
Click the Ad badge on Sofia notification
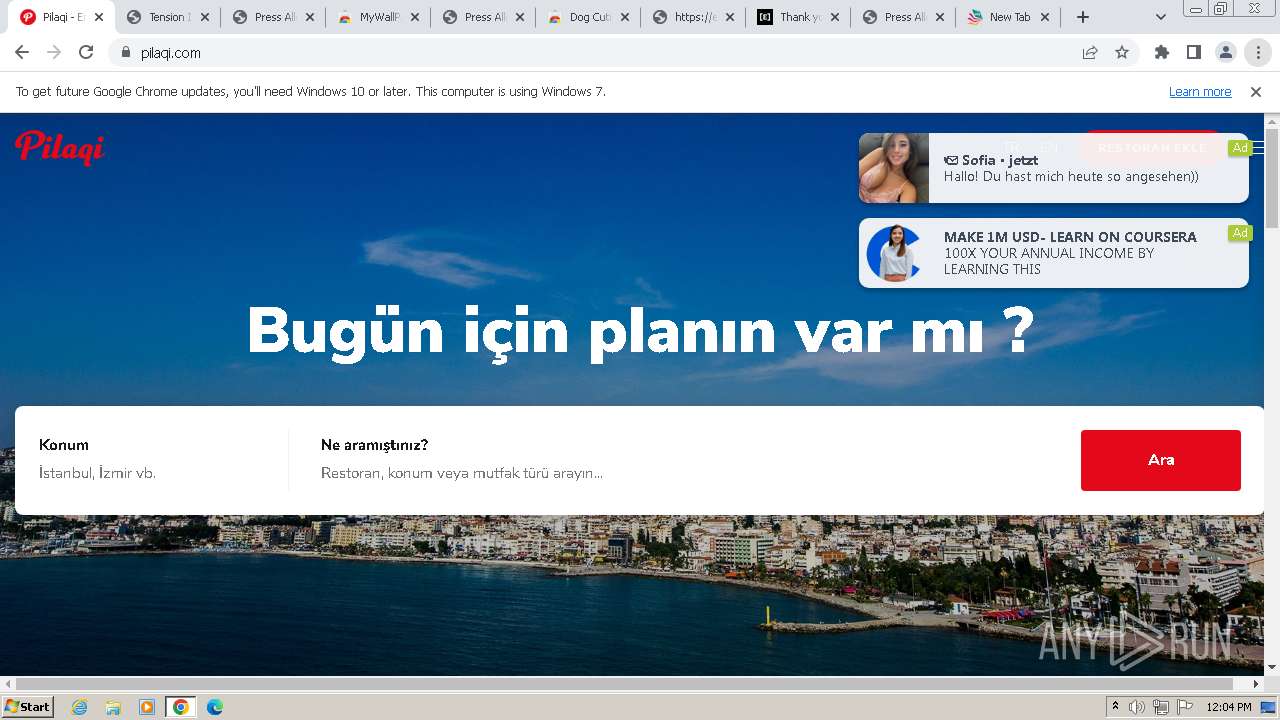click(1240, 148)
